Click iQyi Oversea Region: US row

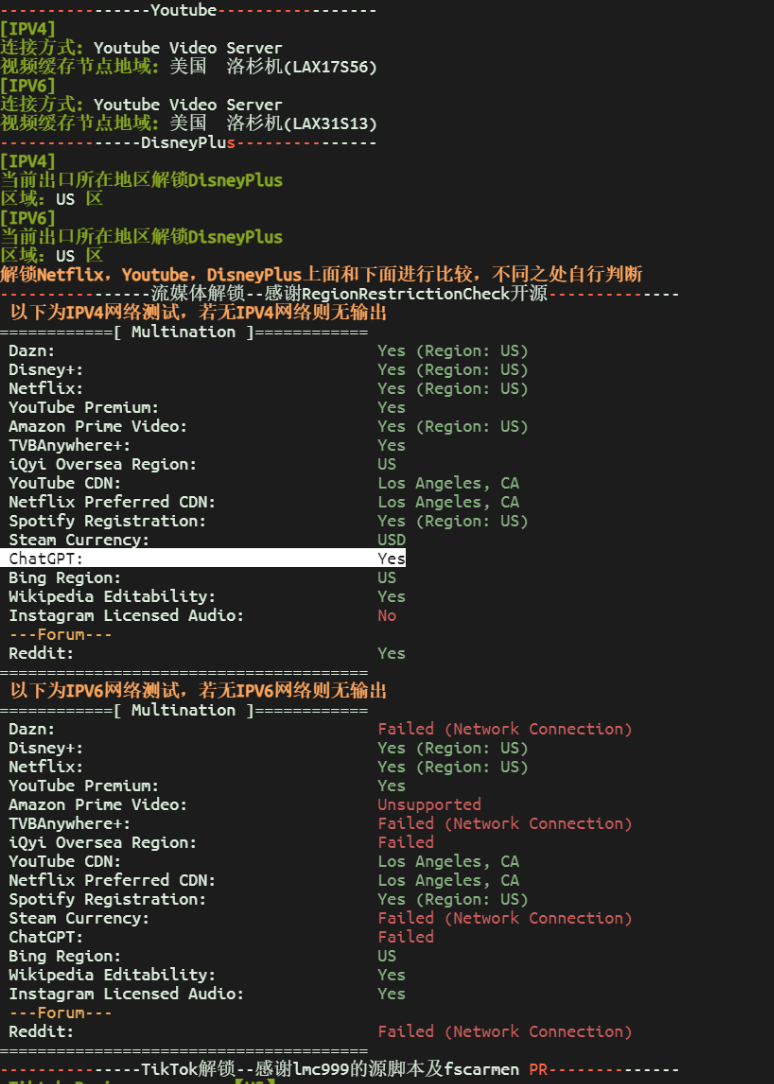click(x=202, y=464)
